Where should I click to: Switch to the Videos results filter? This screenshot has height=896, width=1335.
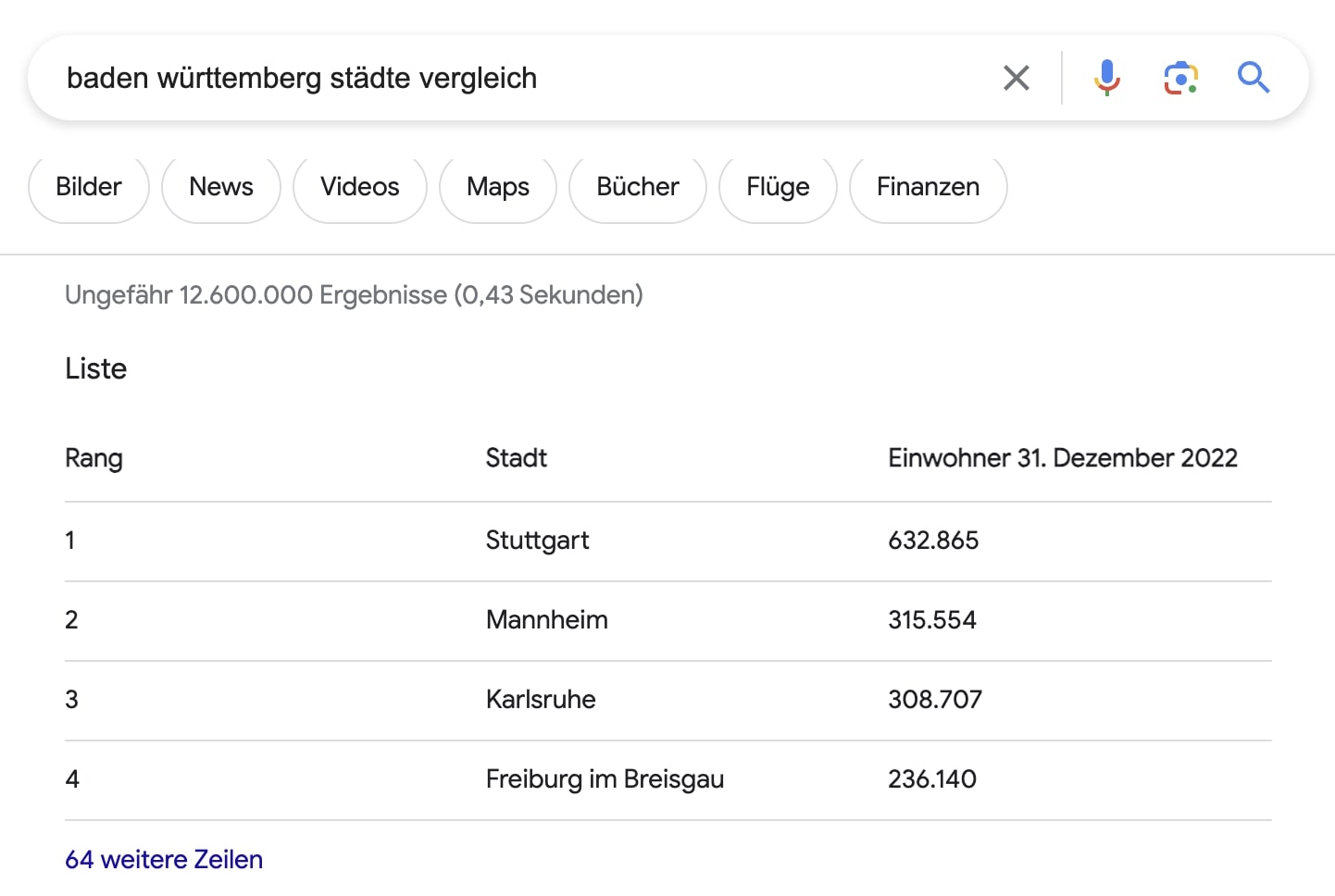(x=359, y=187)
